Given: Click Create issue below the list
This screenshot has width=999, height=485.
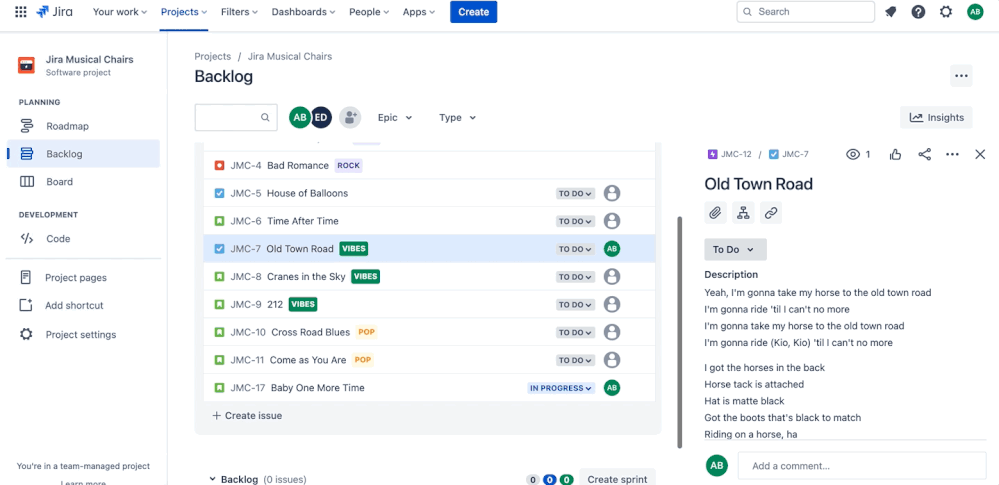Looking at the screenshot, I should [247, 416].
